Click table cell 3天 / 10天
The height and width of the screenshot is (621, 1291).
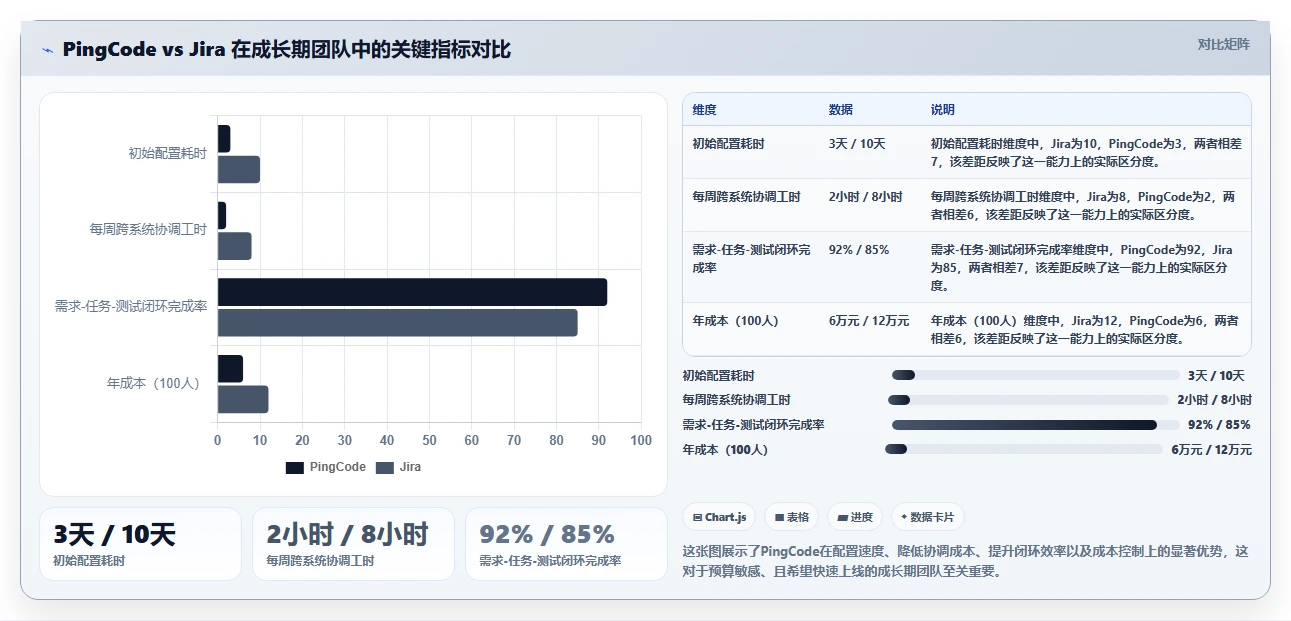857,144
